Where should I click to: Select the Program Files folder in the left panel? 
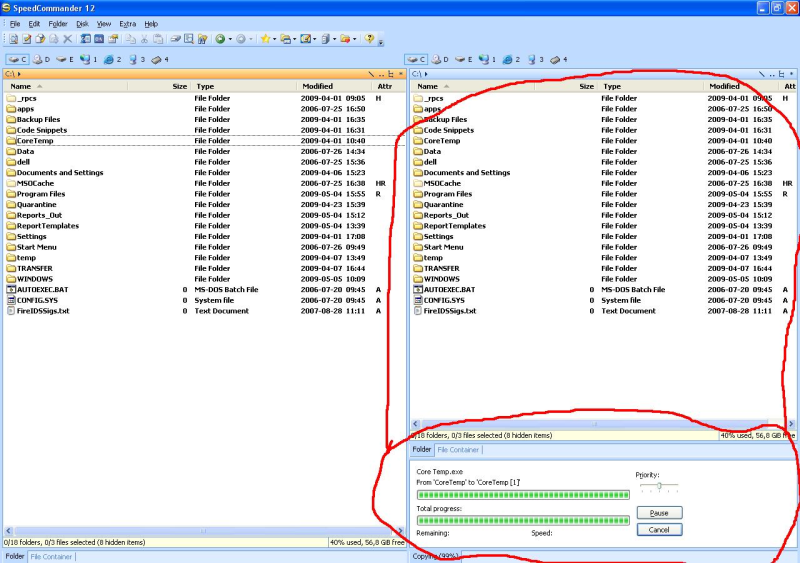(x=41, y=194)
